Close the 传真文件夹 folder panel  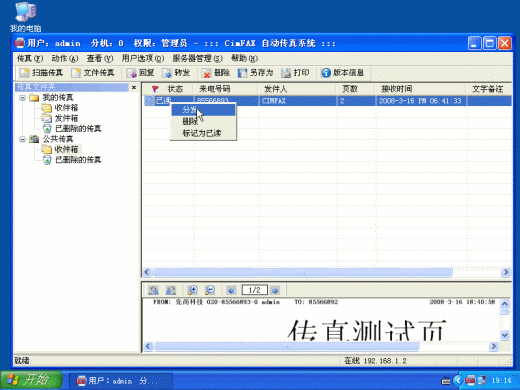134,87
